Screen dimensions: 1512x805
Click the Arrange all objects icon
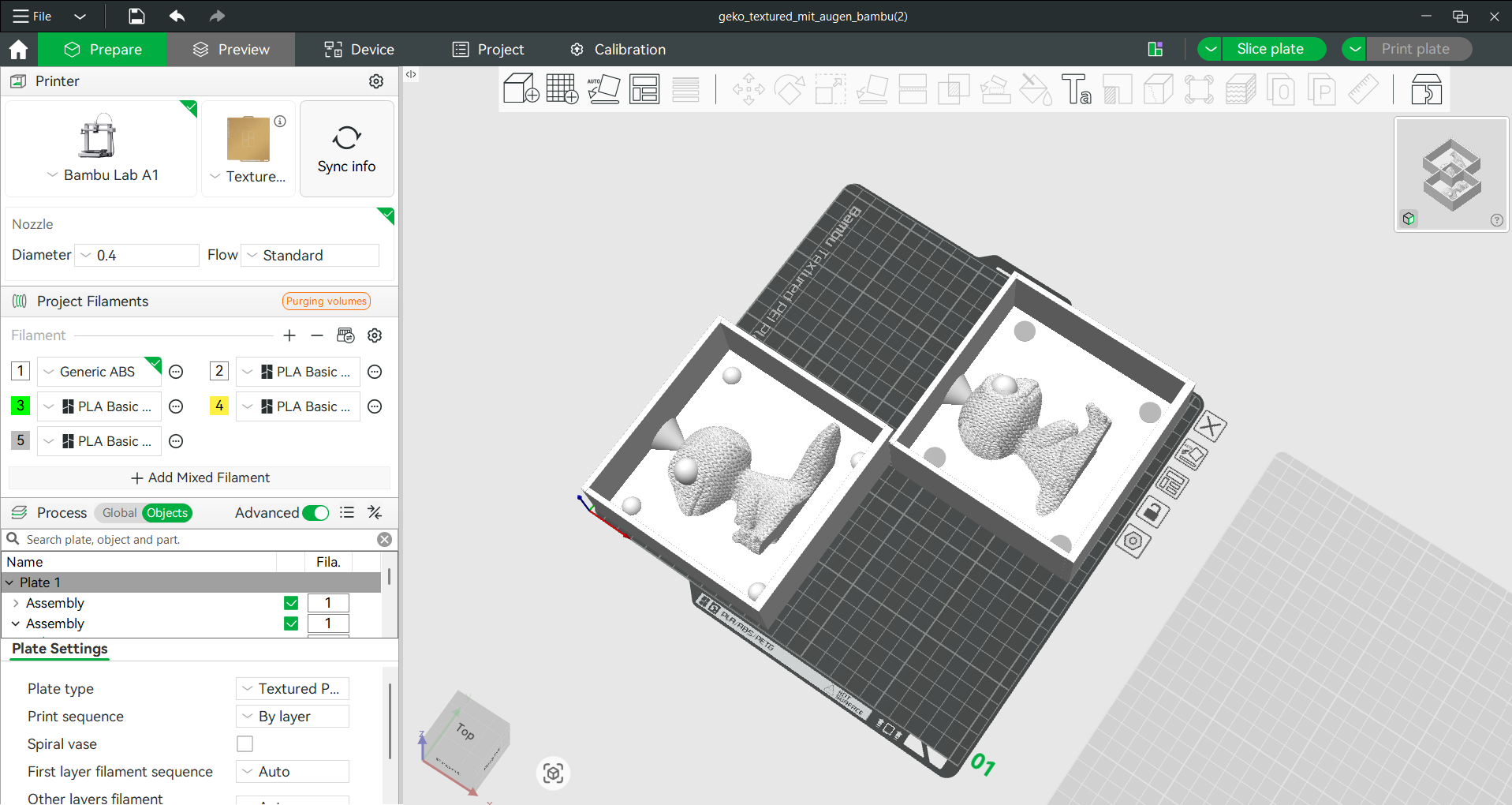tap(644, 89)
